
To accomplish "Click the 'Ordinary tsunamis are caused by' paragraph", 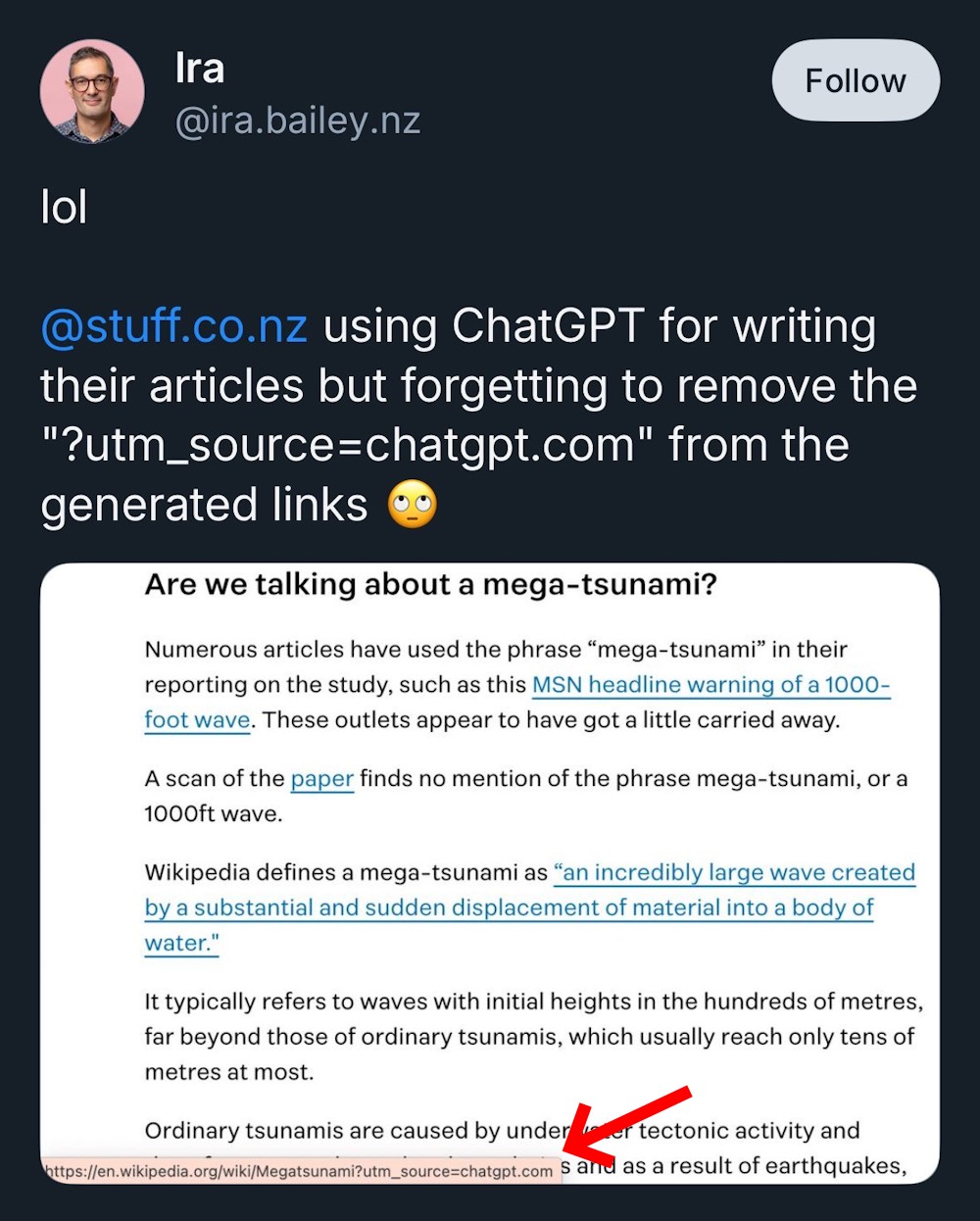I will click(x=526, y=1148).
